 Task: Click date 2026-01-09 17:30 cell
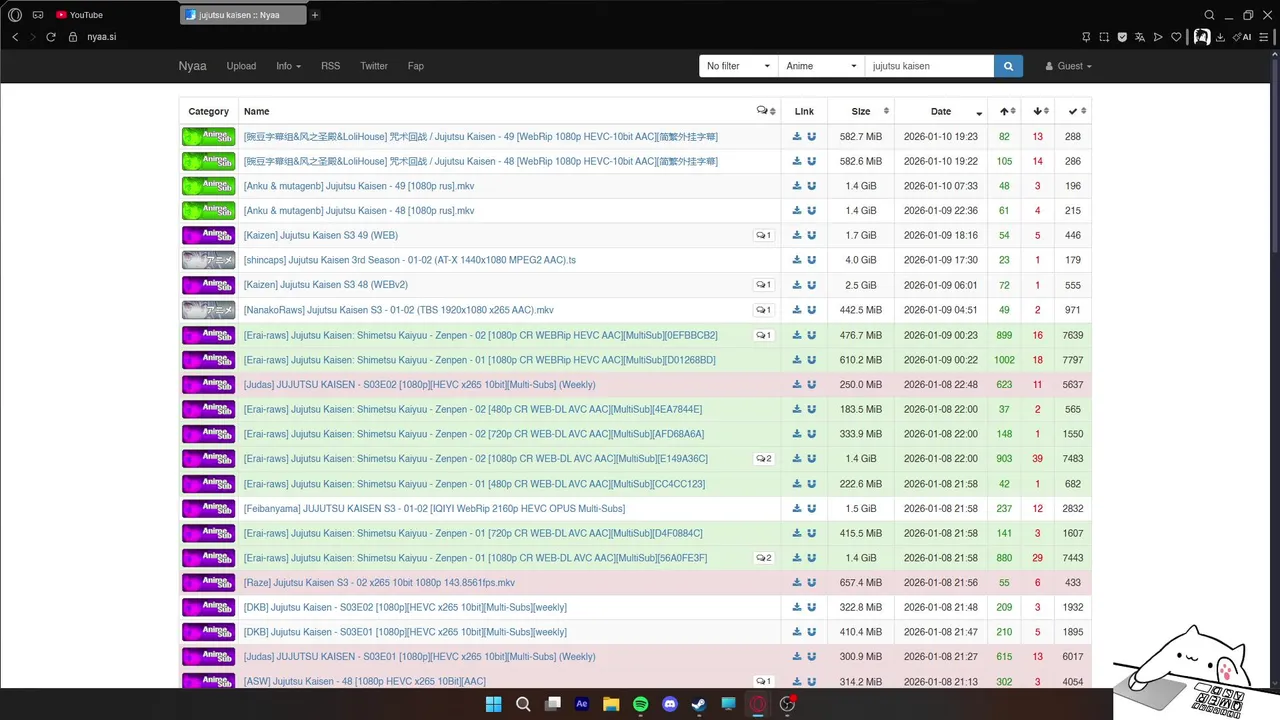pos(941,260)
